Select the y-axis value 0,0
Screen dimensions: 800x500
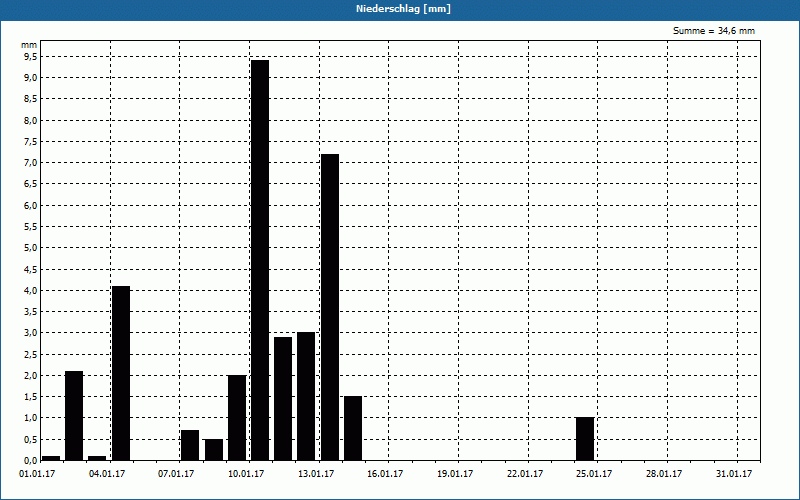click(30, 460)
